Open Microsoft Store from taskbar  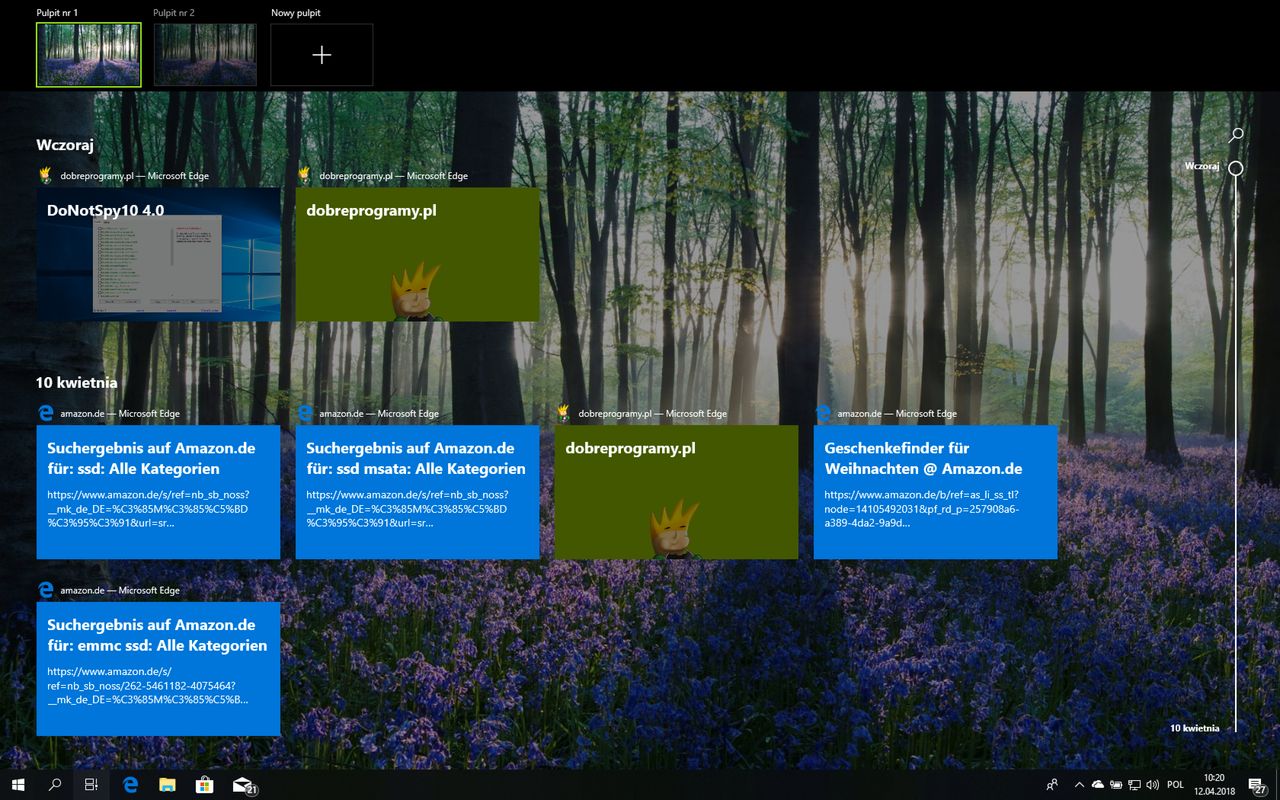tap(204, 785)
